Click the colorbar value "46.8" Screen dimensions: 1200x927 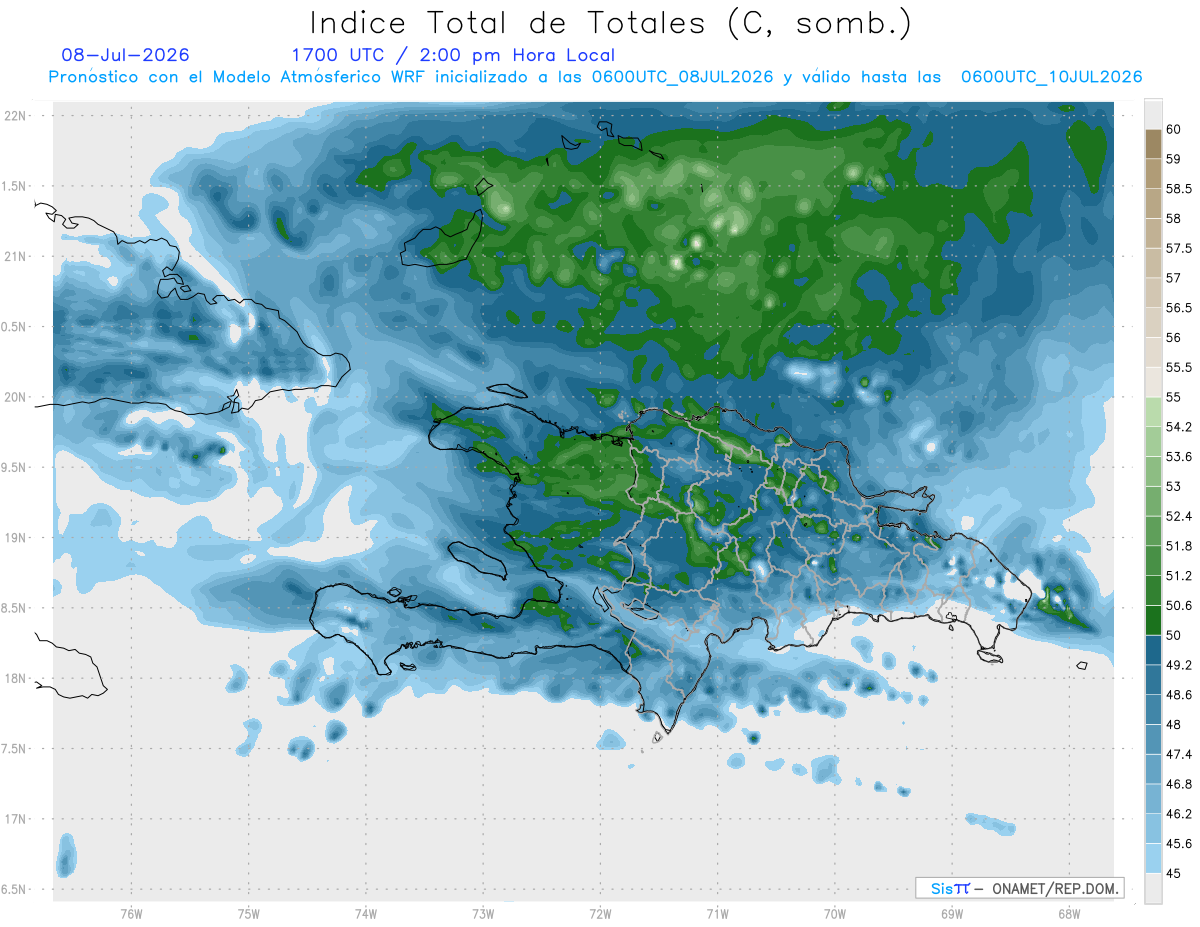point(1179,785)
